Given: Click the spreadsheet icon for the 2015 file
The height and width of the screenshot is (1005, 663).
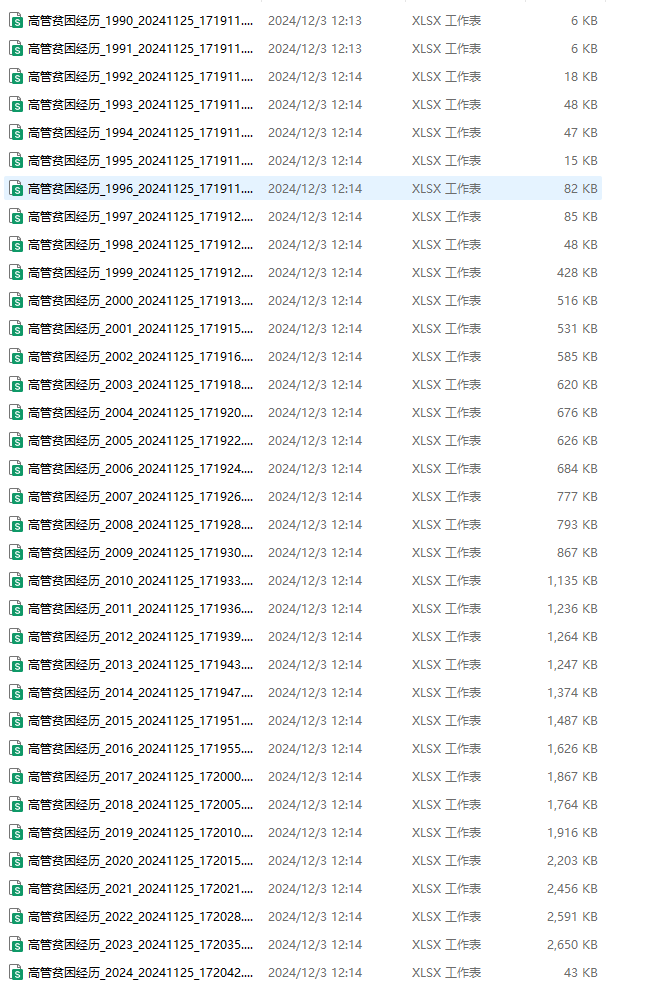Looking at the screenshot, I should (16, 720).
